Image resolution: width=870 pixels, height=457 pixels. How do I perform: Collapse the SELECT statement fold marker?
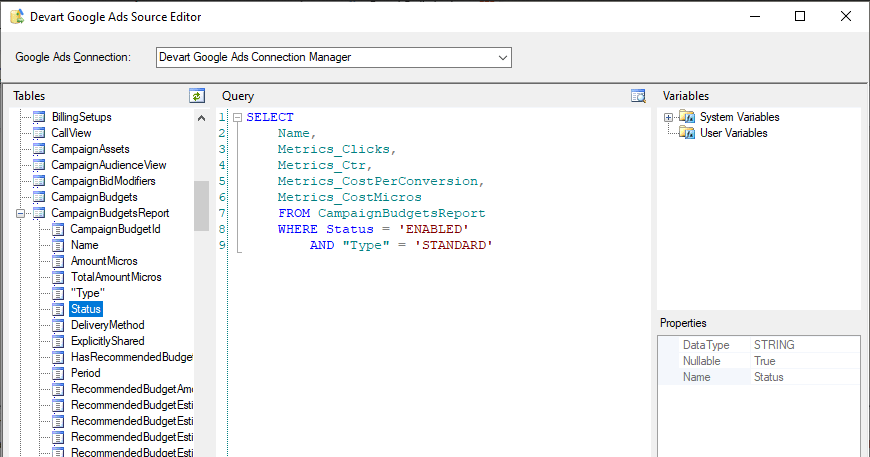[237, 117]
